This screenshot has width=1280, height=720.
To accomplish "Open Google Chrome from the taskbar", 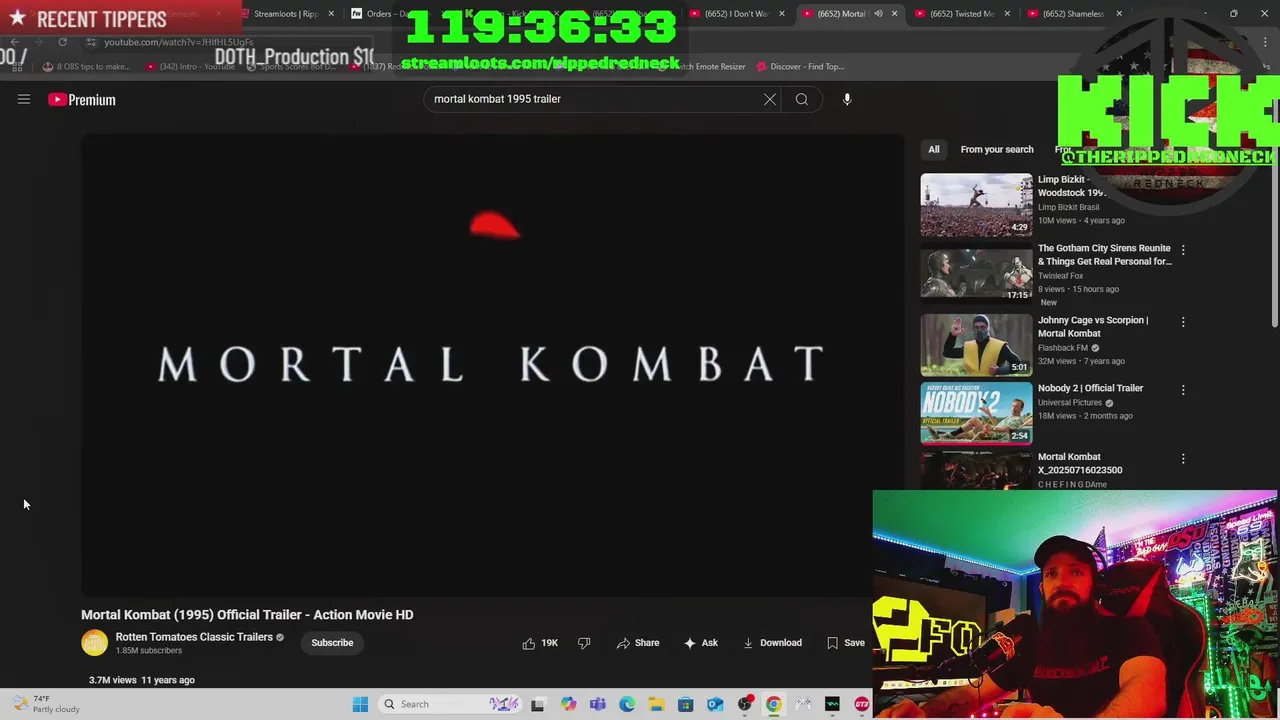I will pos(774,704).
